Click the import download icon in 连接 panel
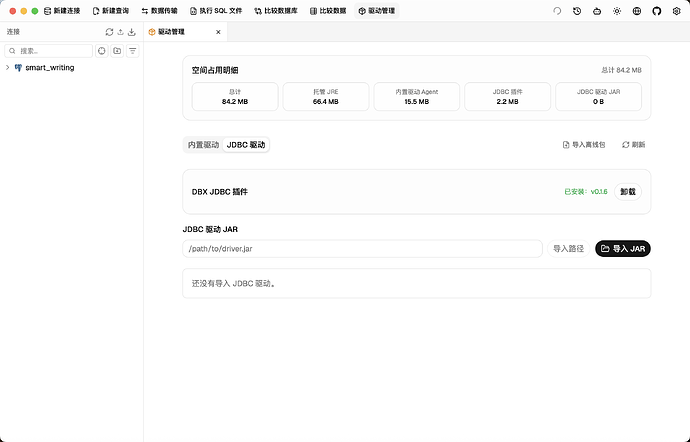 132,32
